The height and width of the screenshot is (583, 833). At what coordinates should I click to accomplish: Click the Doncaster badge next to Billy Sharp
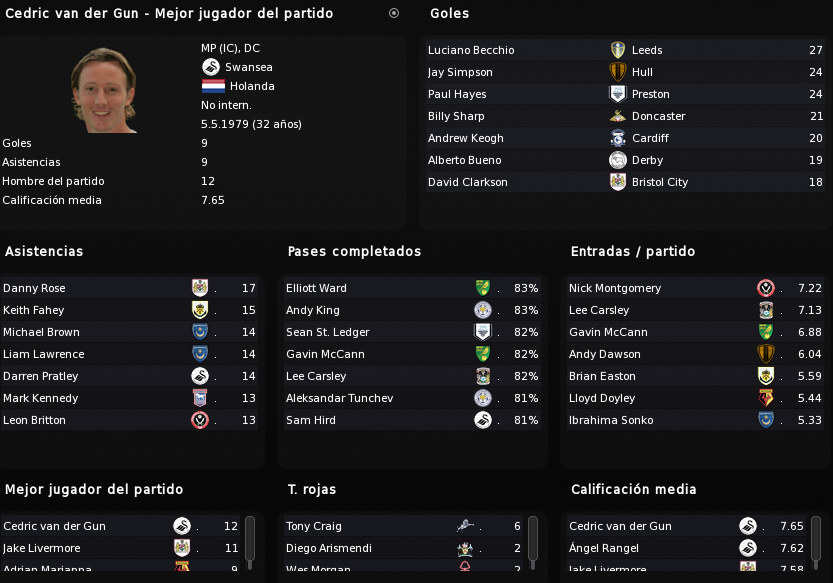pos(617,116)
